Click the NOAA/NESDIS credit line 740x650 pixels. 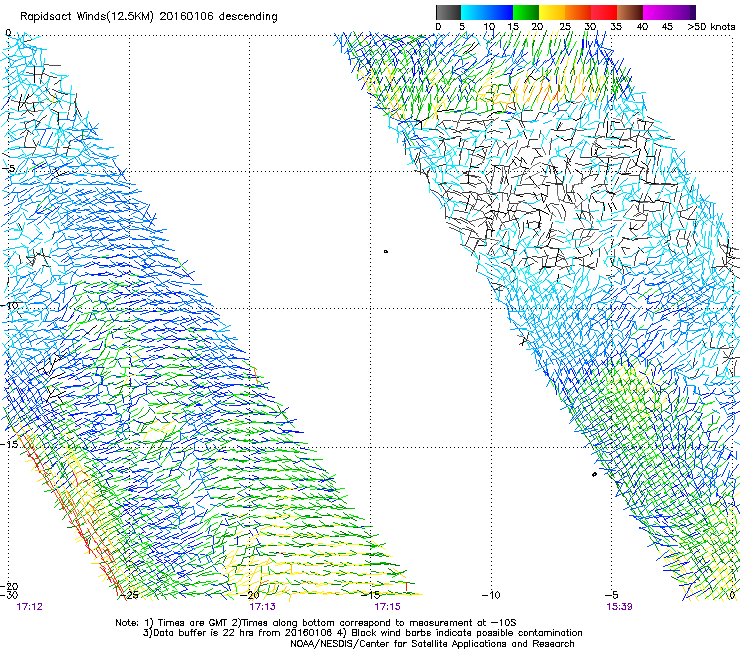(432, 644)
